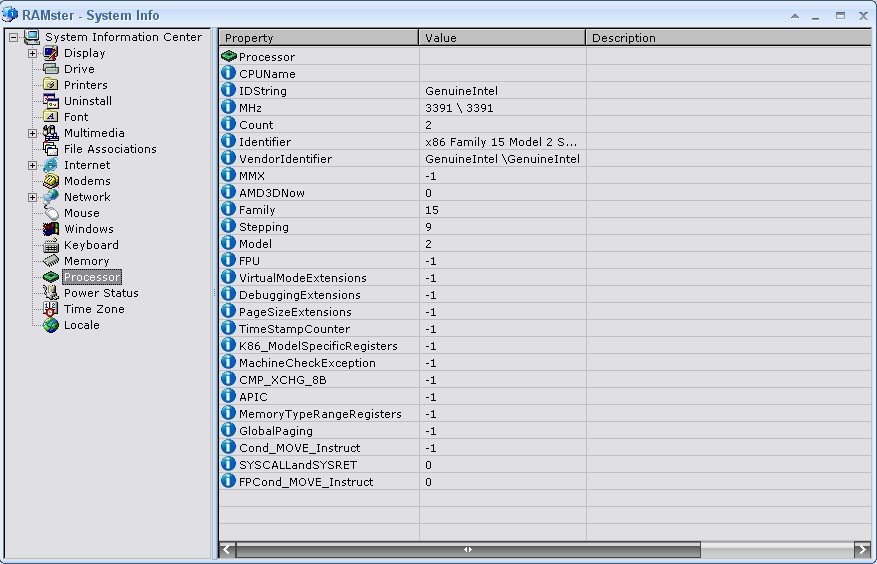
Task: Click the Uninstall icon in tree
Action: point(51,101)
